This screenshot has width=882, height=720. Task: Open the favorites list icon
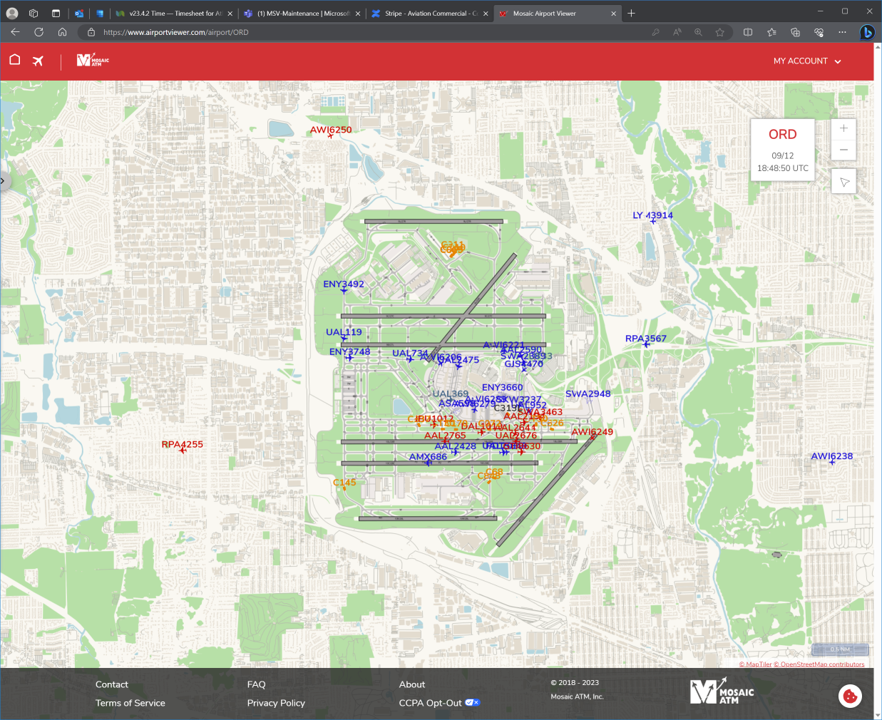pos(771,32)
